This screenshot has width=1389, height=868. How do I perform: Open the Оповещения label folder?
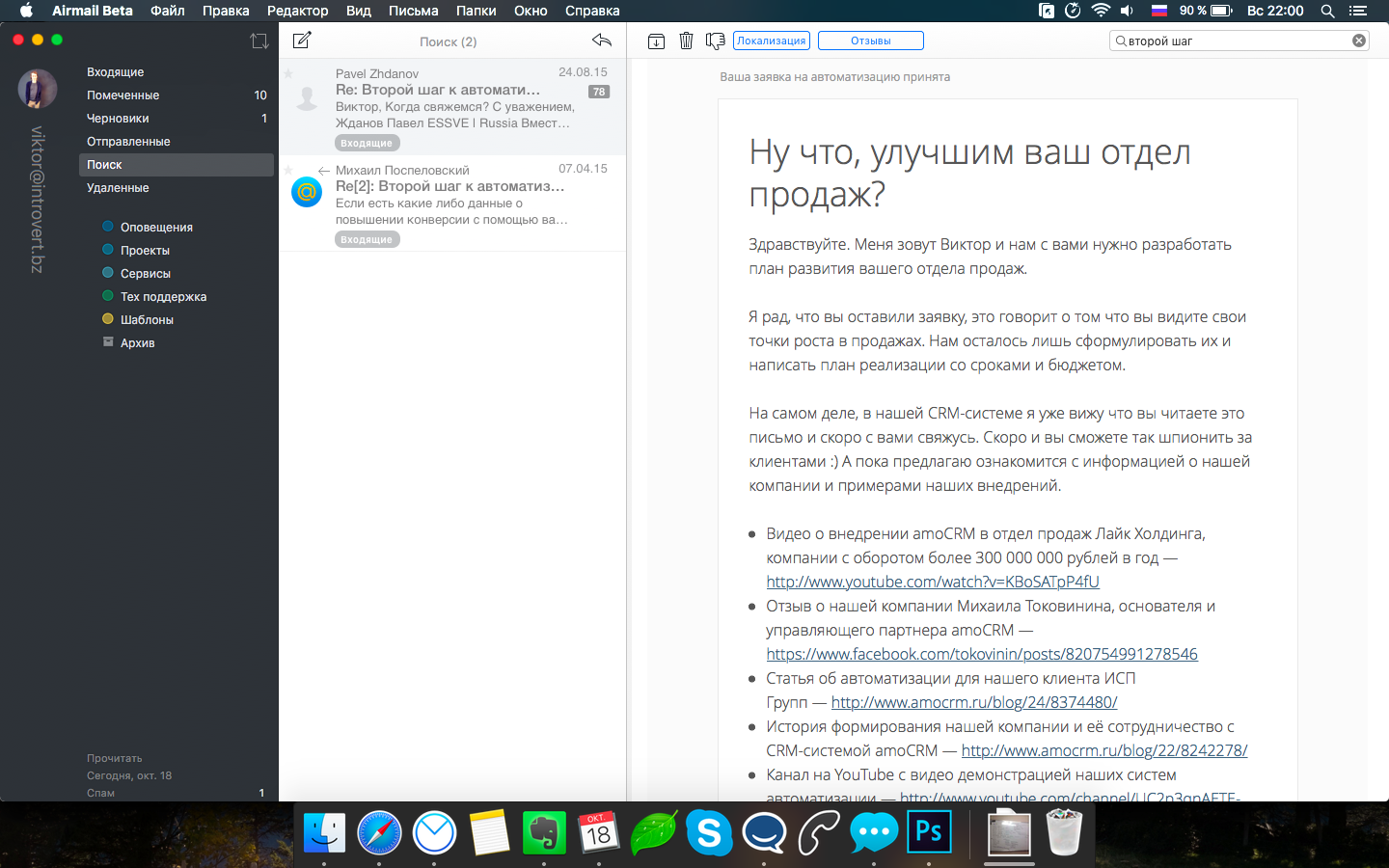coord(156,228)
